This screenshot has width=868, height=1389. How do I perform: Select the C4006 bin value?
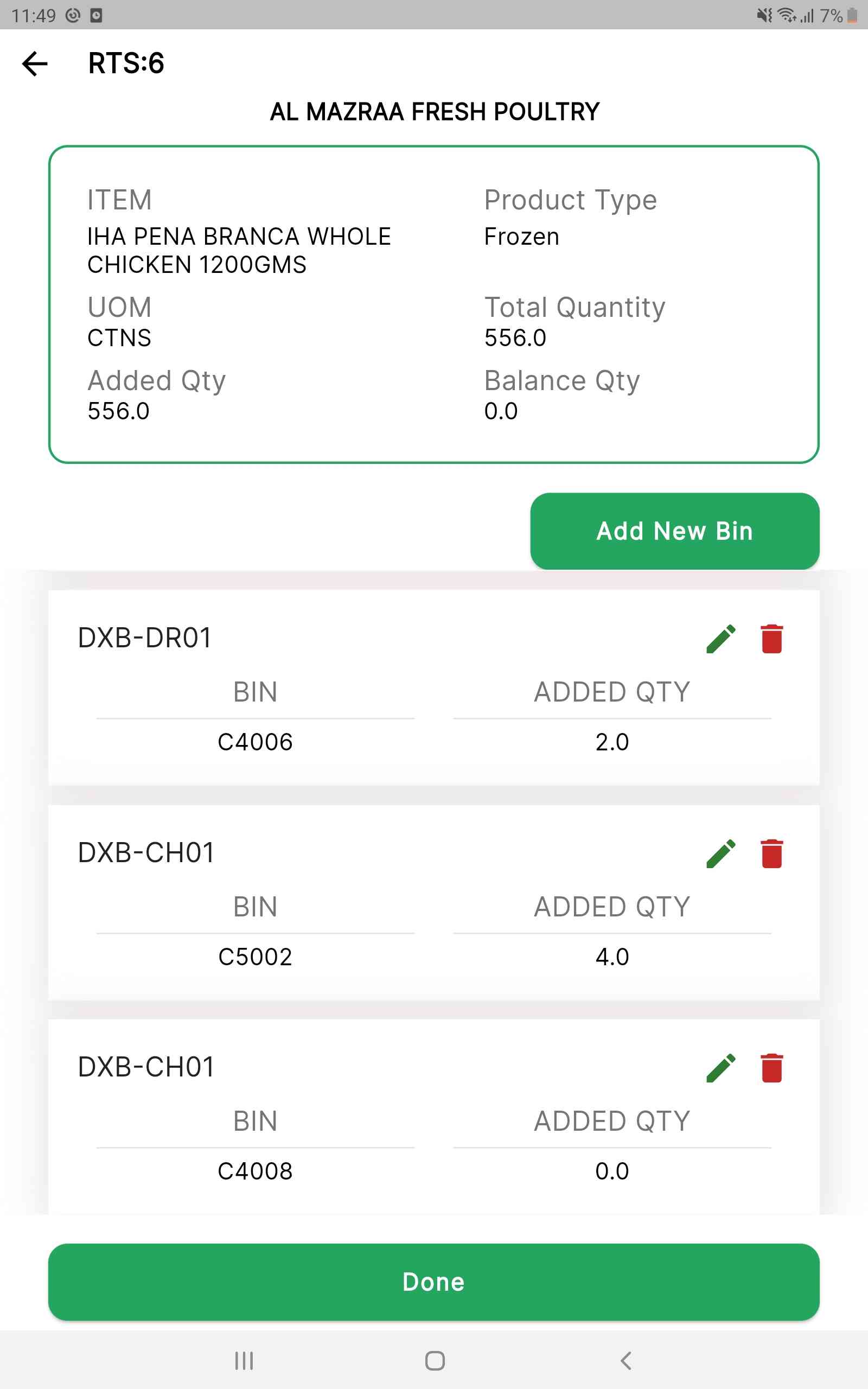256,742
